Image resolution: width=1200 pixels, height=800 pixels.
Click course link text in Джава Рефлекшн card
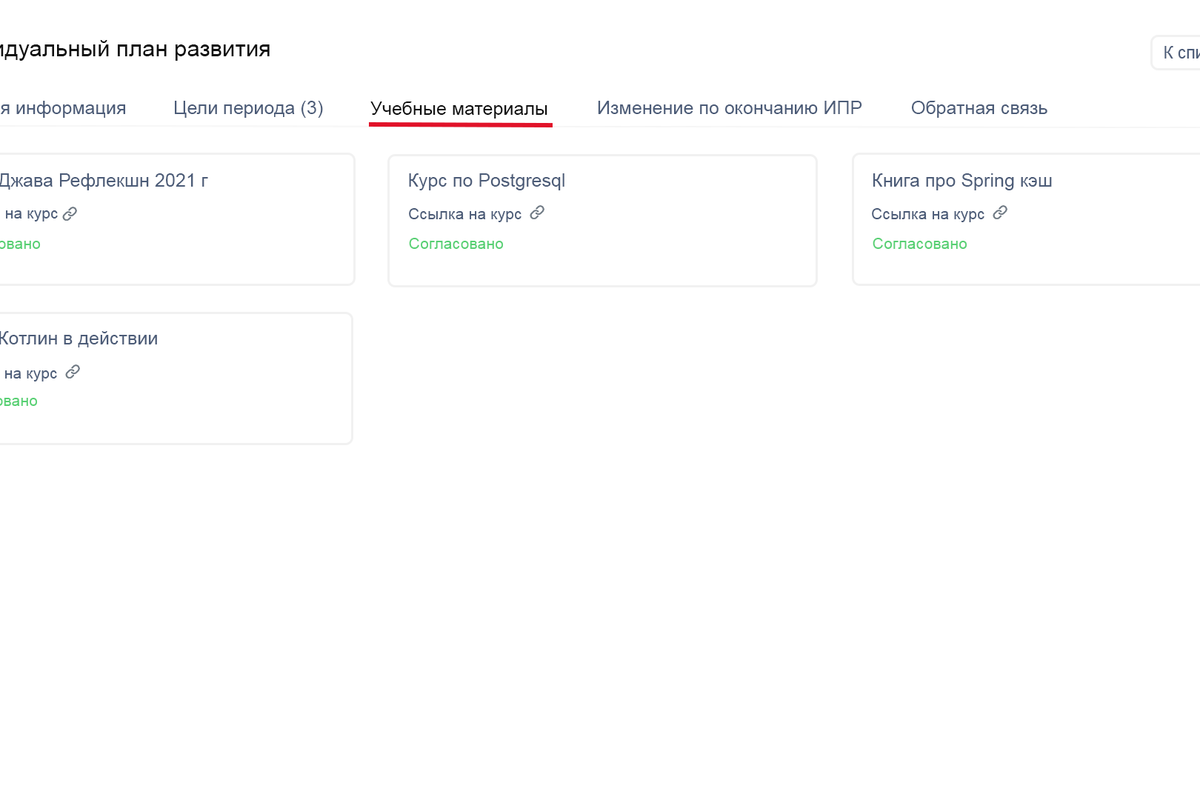click(30, 214)
